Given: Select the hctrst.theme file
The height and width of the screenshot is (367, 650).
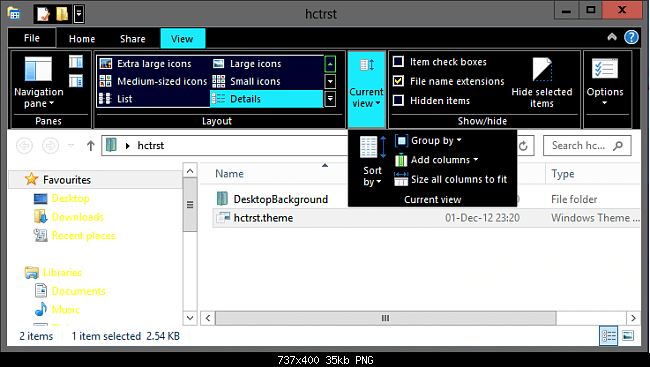Looking at the screenshot, I should (263, 218).
